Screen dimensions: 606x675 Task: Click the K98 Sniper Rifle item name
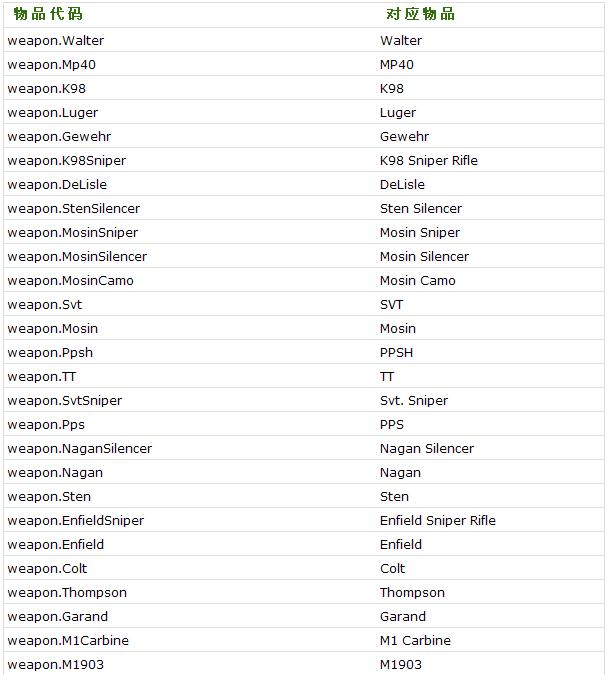[429, 161]
